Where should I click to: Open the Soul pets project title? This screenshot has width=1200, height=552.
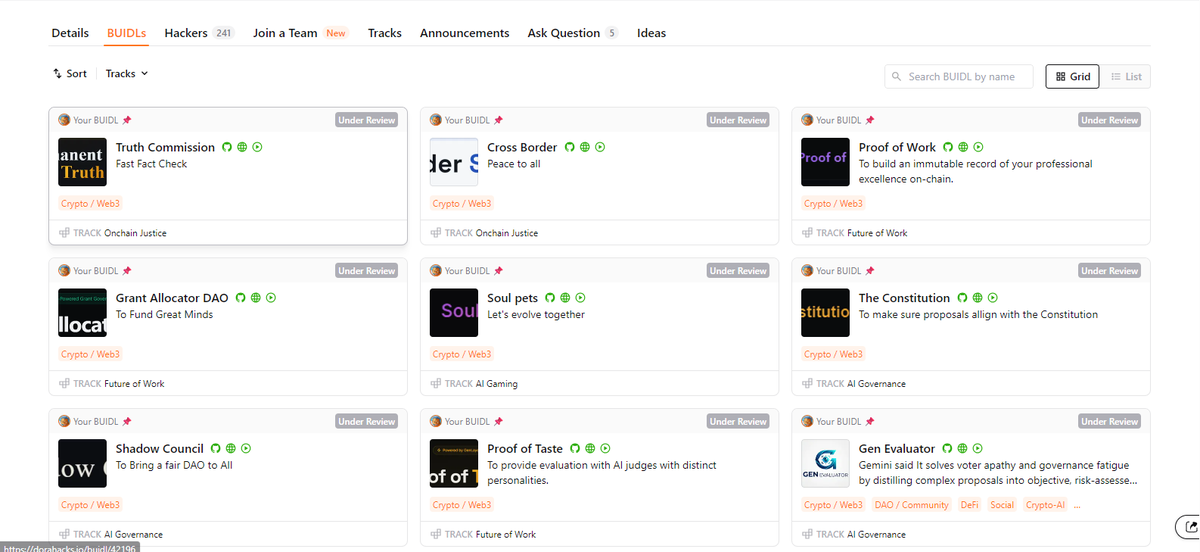[x=513, y=298]
